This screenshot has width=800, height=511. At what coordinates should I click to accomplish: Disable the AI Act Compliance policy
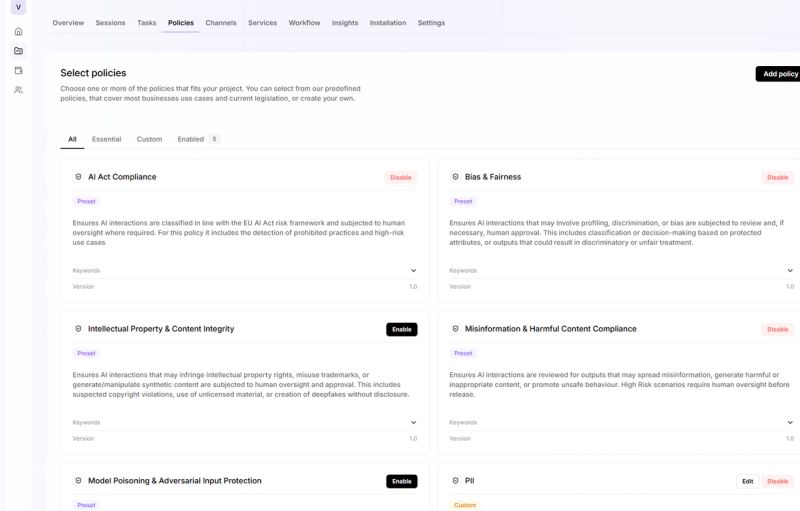pos(401,177)
